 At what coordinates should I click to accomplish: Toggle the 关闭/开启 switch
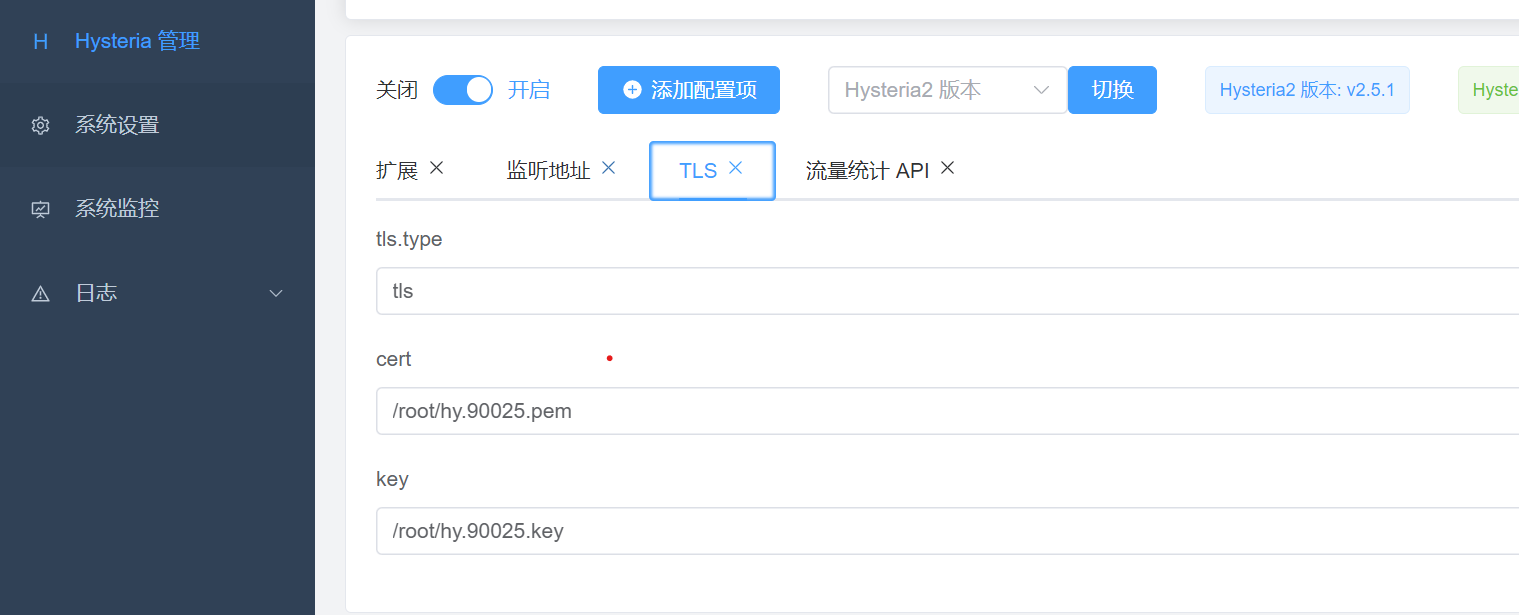[x=462, y=90]
